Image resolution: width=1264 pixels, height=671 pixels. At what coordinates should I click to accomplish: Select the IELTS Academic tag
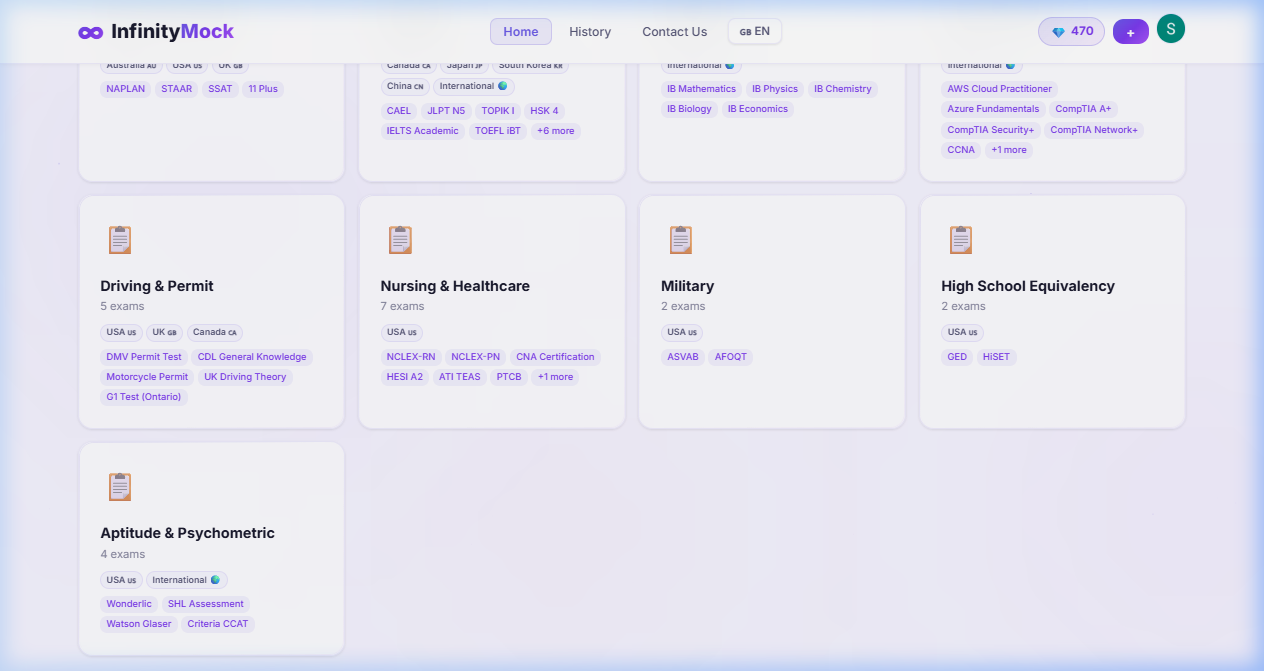[x=423, y=131]
